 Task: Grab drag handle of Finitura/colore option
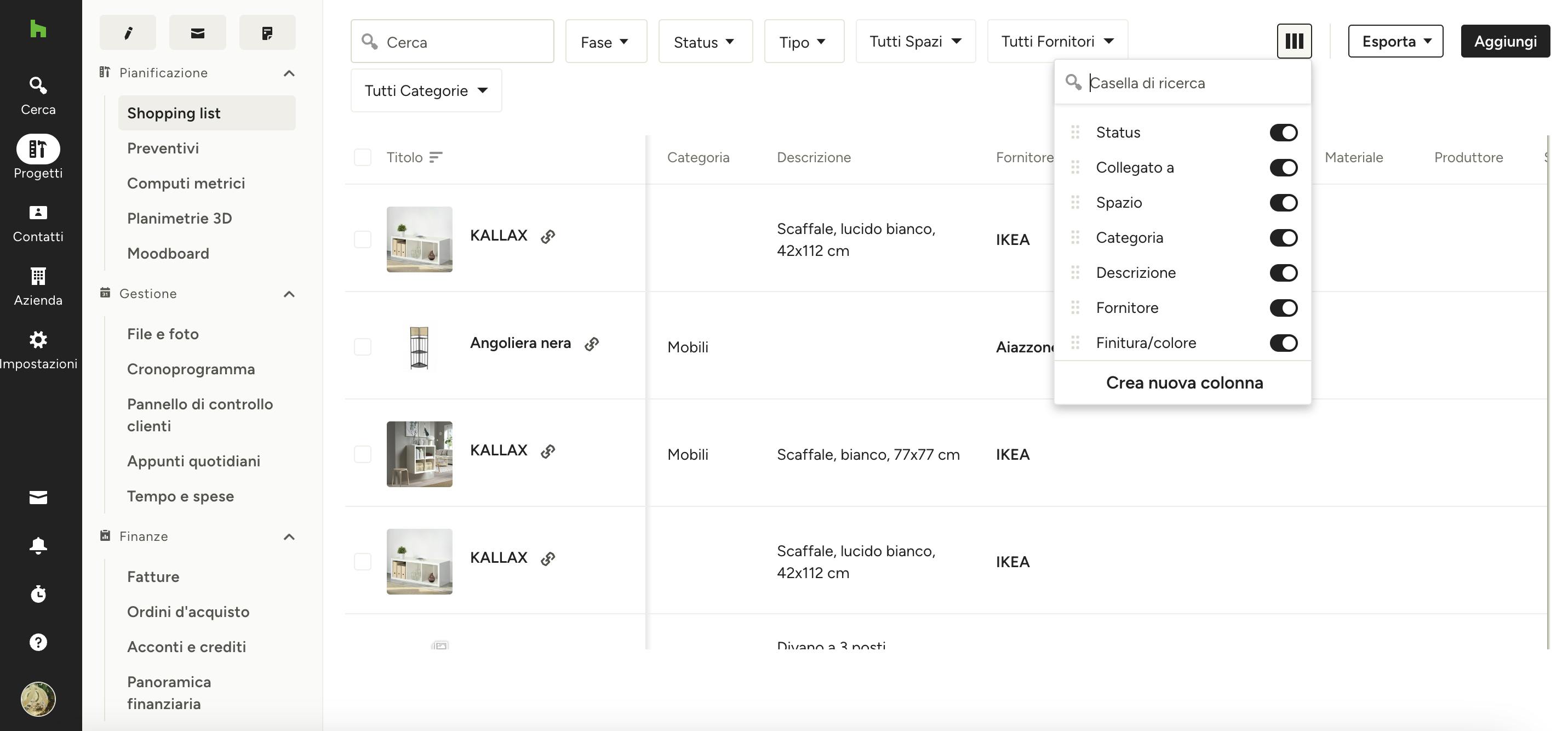click(x=1075, y=342)
